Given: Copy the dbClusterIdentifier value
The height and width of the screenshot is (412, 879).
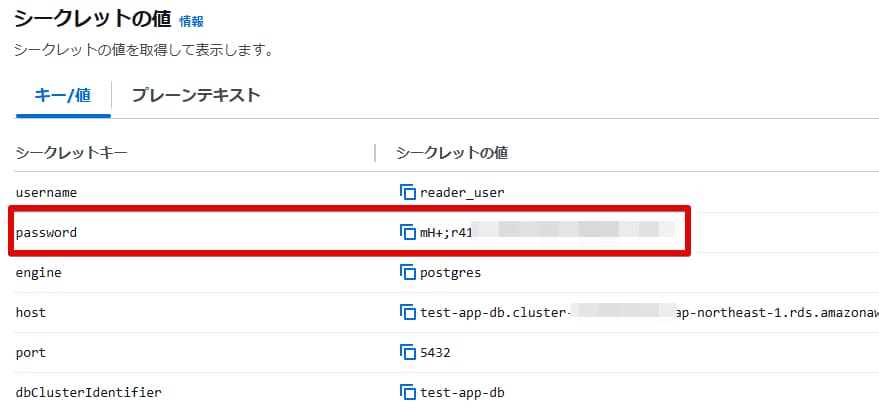Looking at the screenshot, I should [x=407, y=392].
